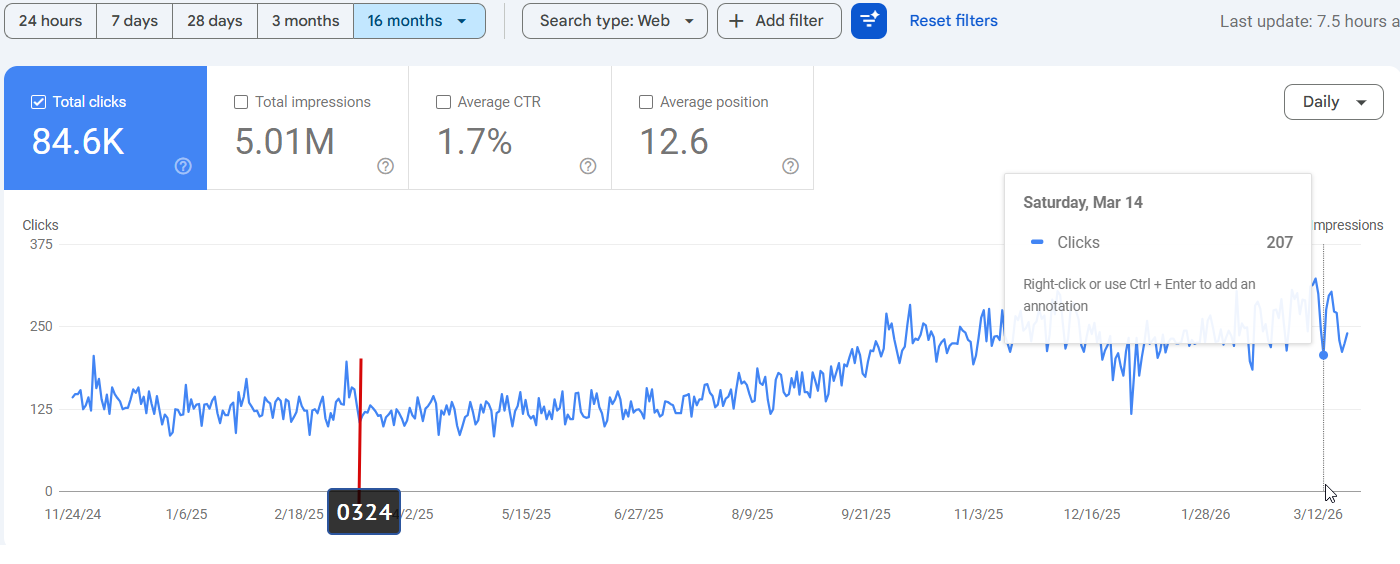Open help icon on Average position card
The width and height of the screenshot is (1400, 564).
(790, 166)
